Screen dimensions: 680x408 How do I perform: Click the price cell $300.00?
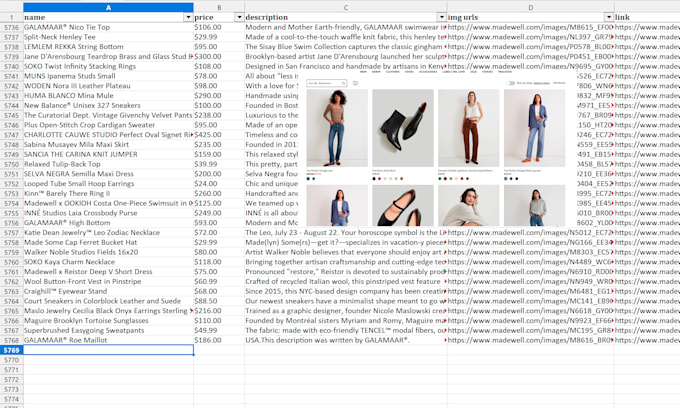pyautogui.click(x=219, y=56)
